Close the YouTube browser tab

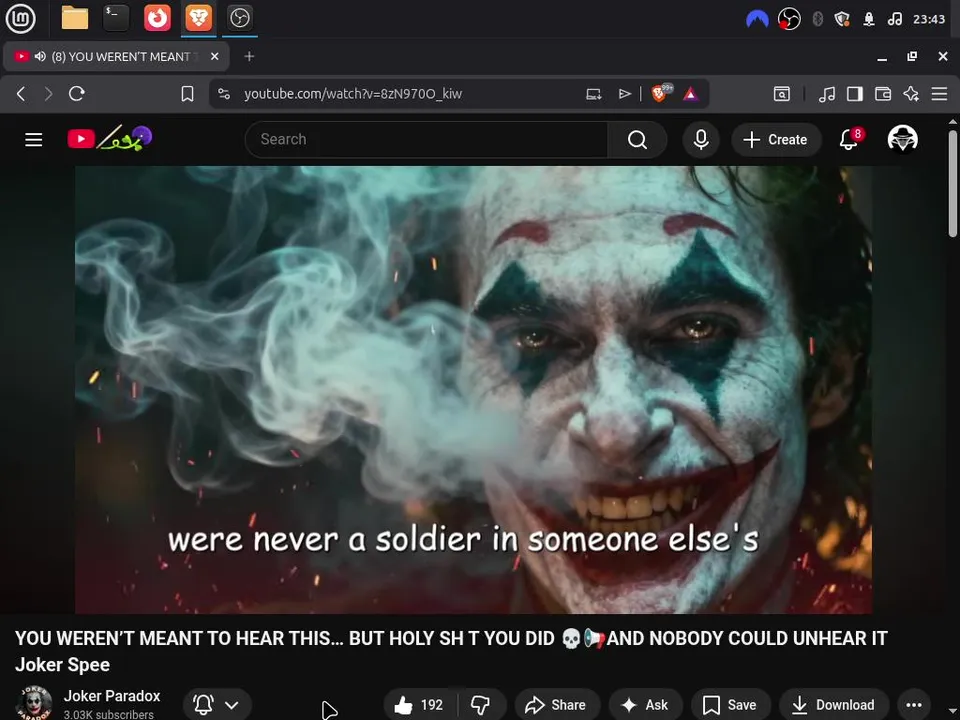pyautogui.click(x=214, y=56)
